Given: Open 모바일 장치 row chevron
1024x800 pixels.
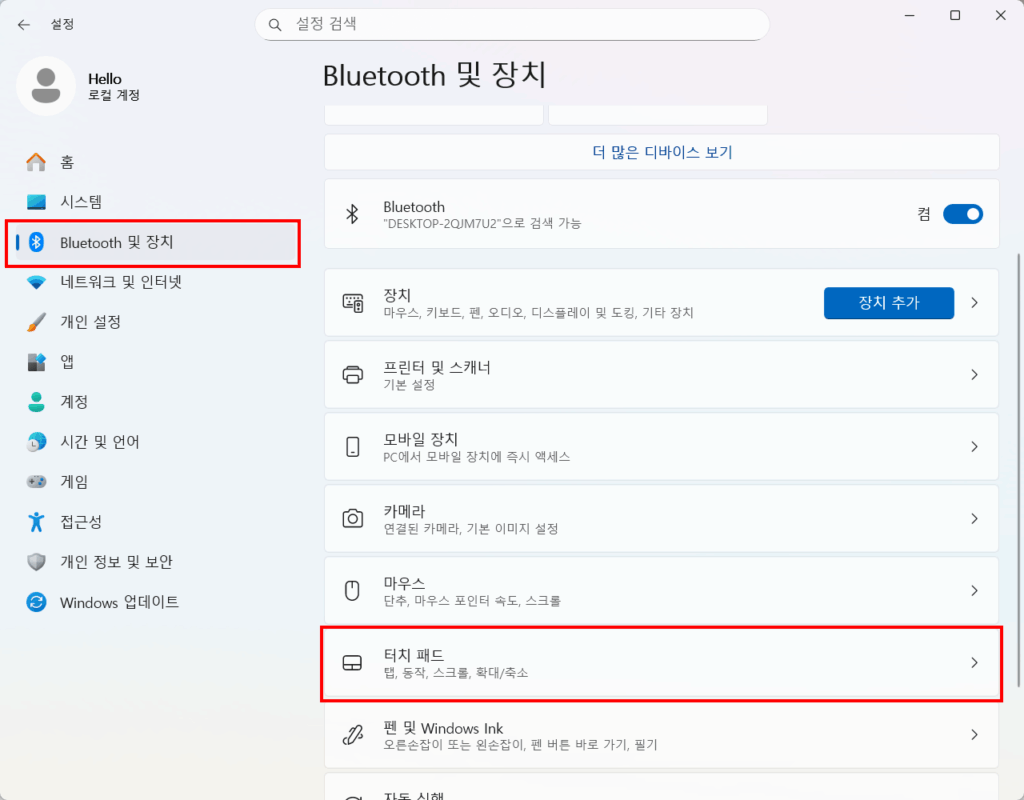Looking at the screenshot, I should (975, 447).
